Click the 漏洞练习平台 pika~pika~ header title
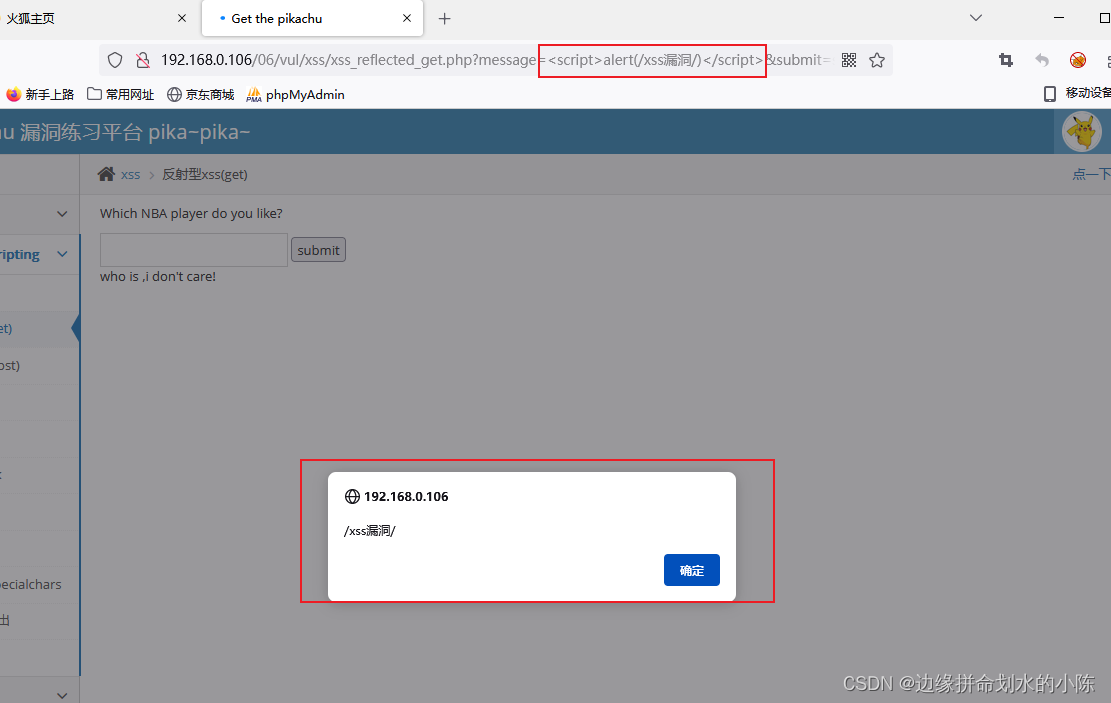1111x703 pixels. (124, 132)
